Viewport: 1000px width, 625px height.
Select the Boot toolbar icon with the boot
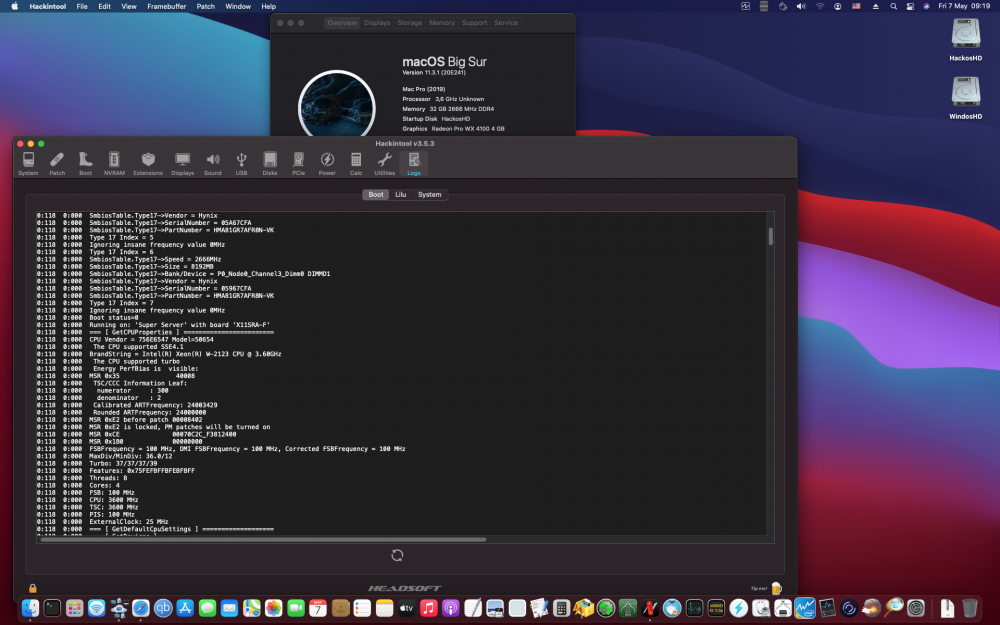coord(85,163)
